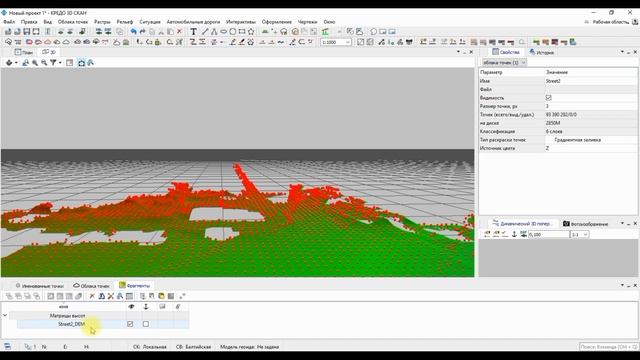
Task: Switch to the Фотоизображения tab
Action: [585, 224]
